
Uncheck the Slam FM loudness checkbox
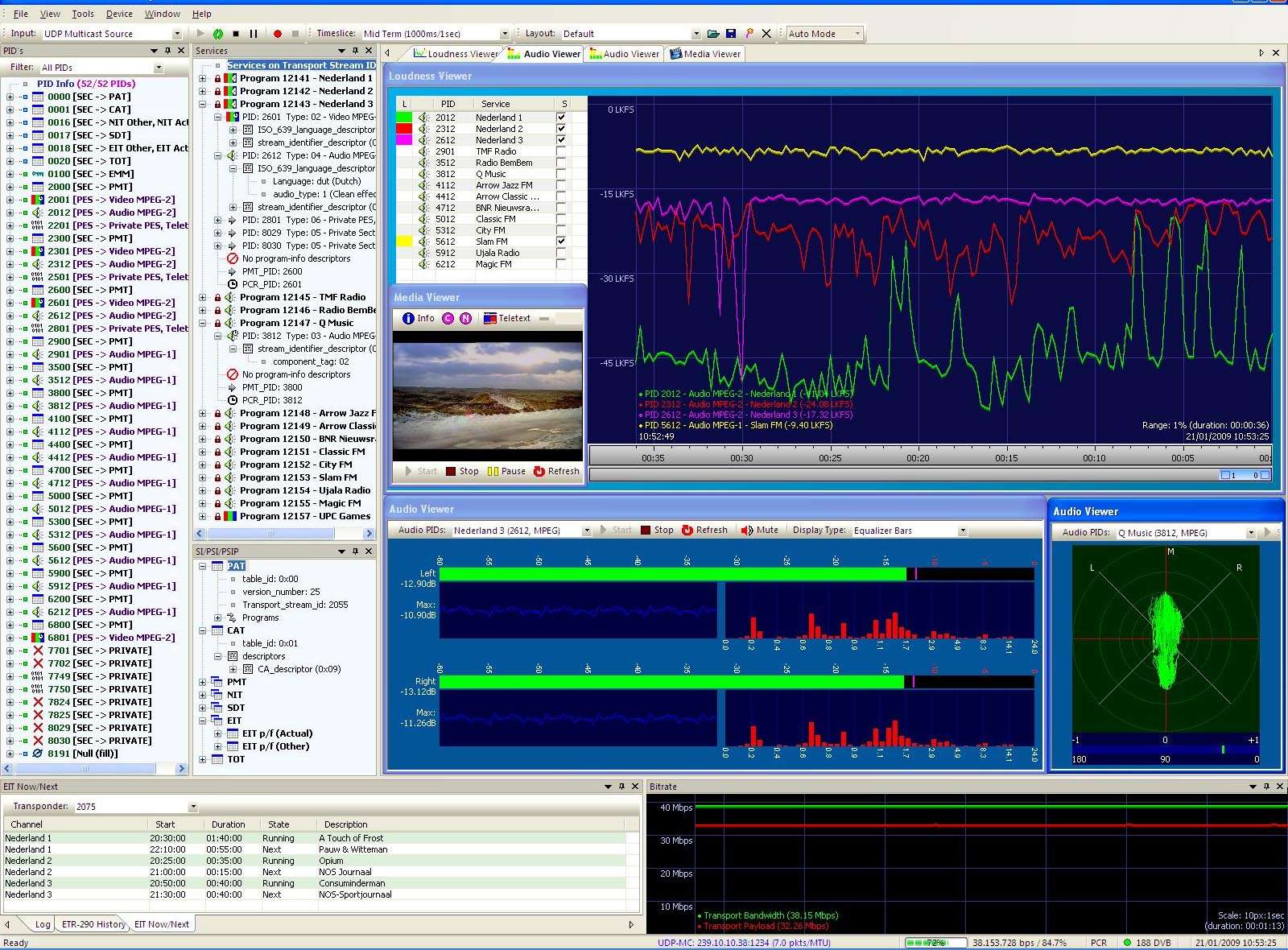point(561,242)
